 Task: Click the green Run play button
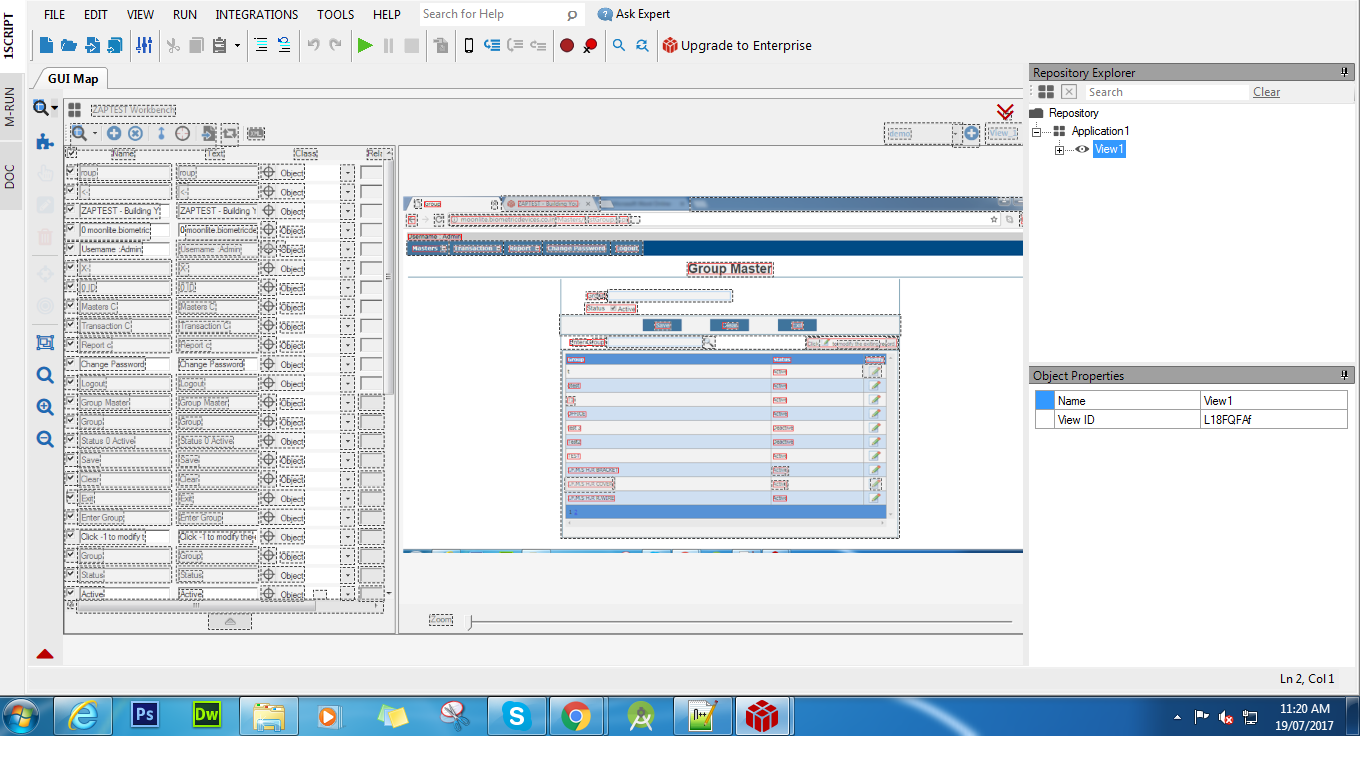tap(365, 45)
